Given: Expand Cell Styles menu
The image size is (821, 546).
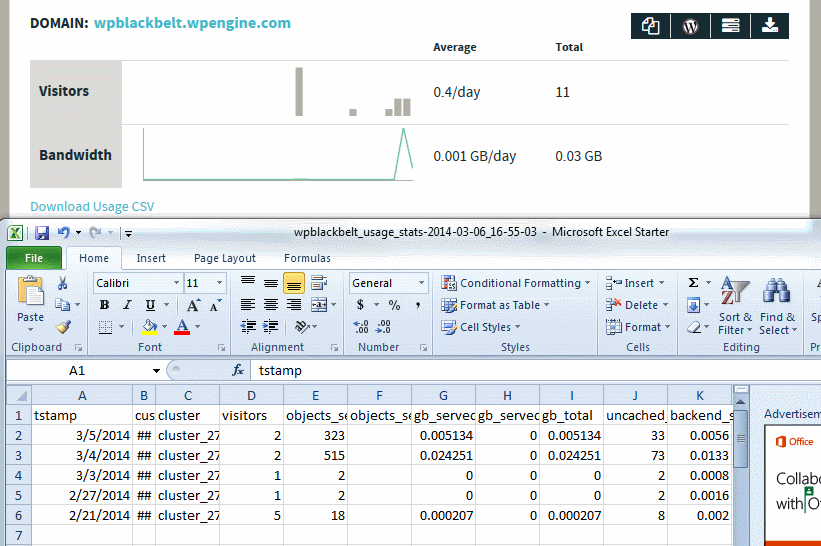Looking at the screenshot, I should pos(481,327).
